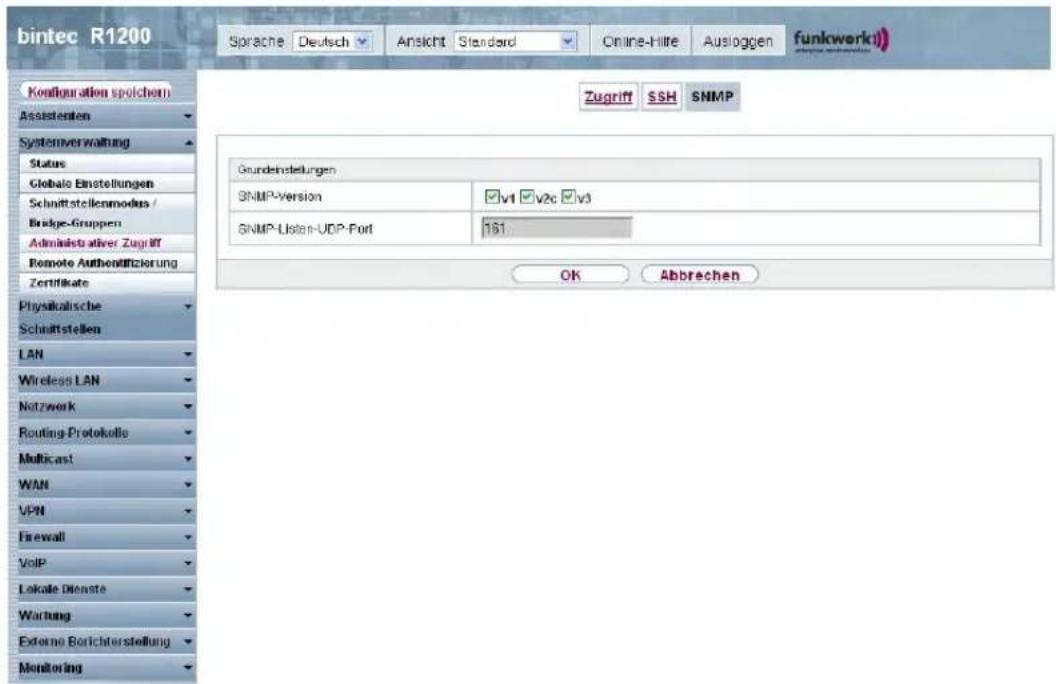Screen dimensions: 1056x684
Task: Expand the Wartung menu section
Action: click(x=106, y=615)
